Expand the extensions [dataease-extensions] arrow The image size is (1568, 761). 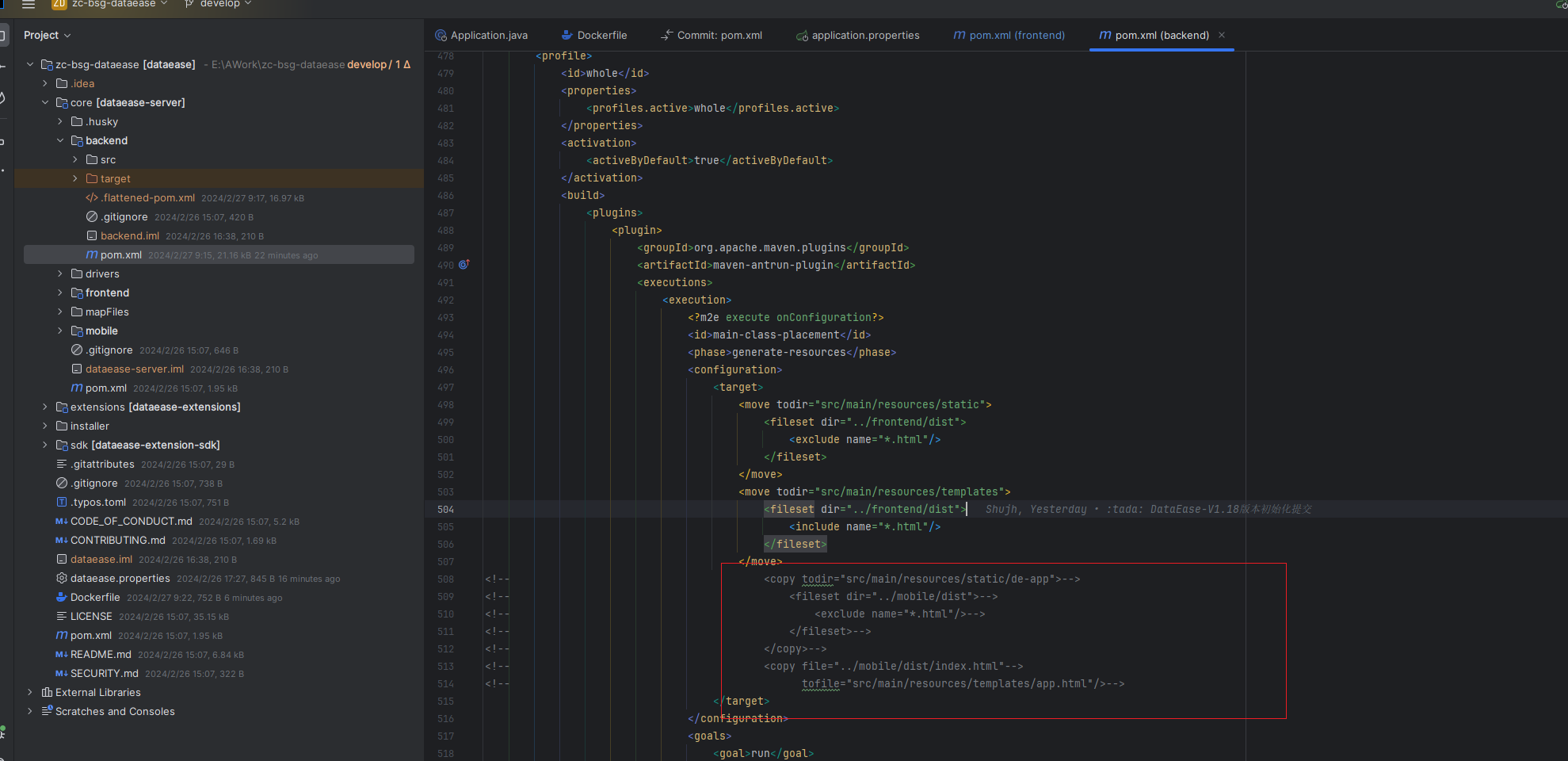tap(45, 407)
